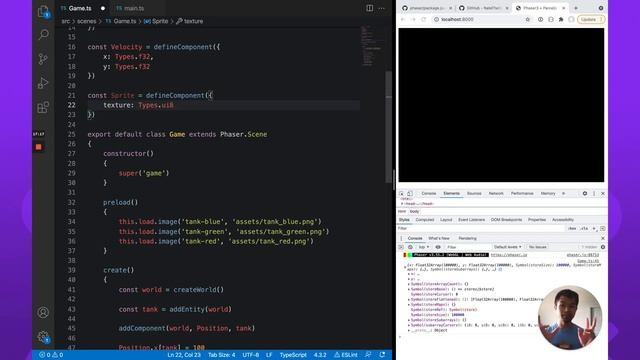Expand Symbol(storeBase) console entry

[x=409, y=289]
